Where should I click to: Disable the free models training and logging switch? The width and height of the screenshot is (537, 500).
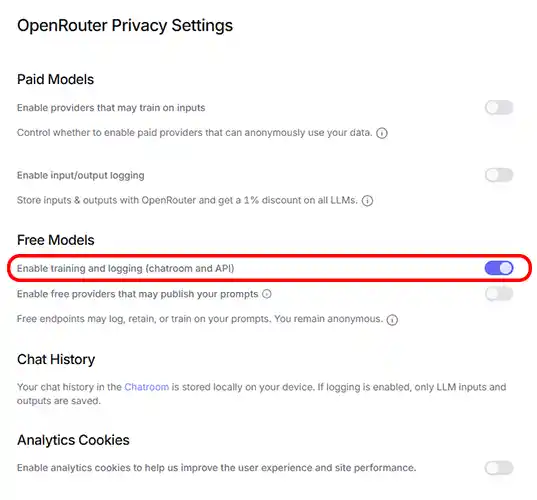[x=499, y=268]
